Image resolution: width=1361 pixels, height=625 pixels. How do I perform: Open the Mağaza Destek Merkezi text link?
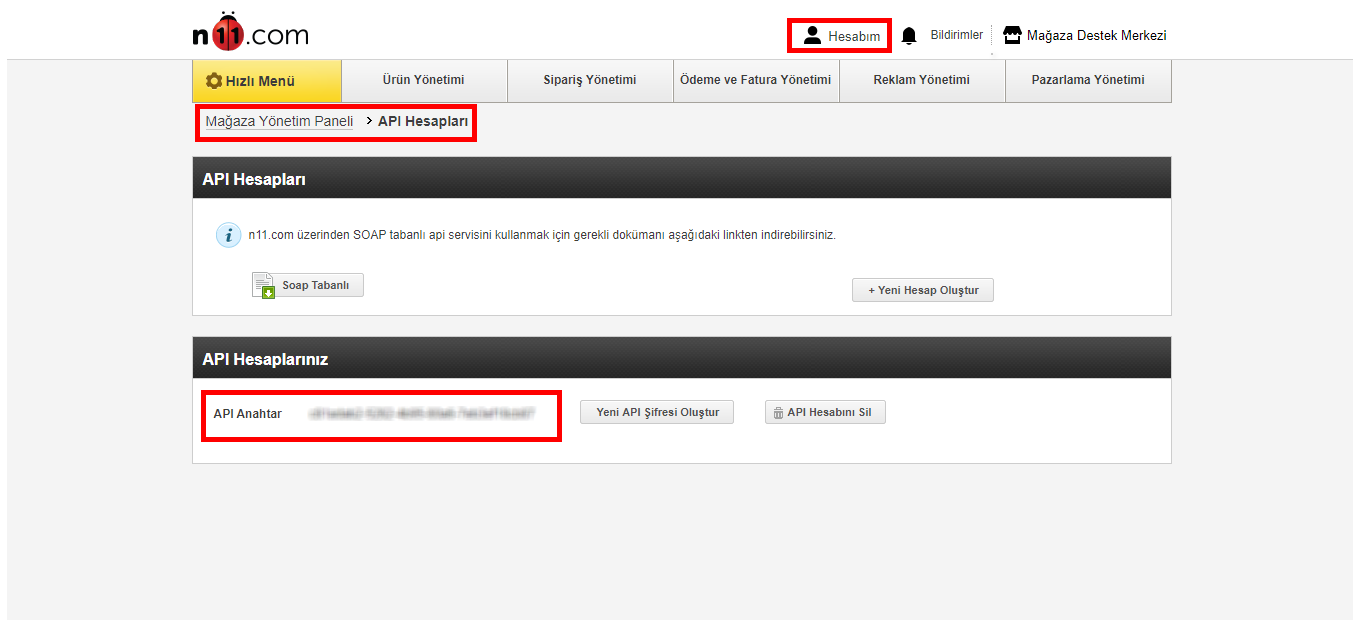pos(1096,36)
